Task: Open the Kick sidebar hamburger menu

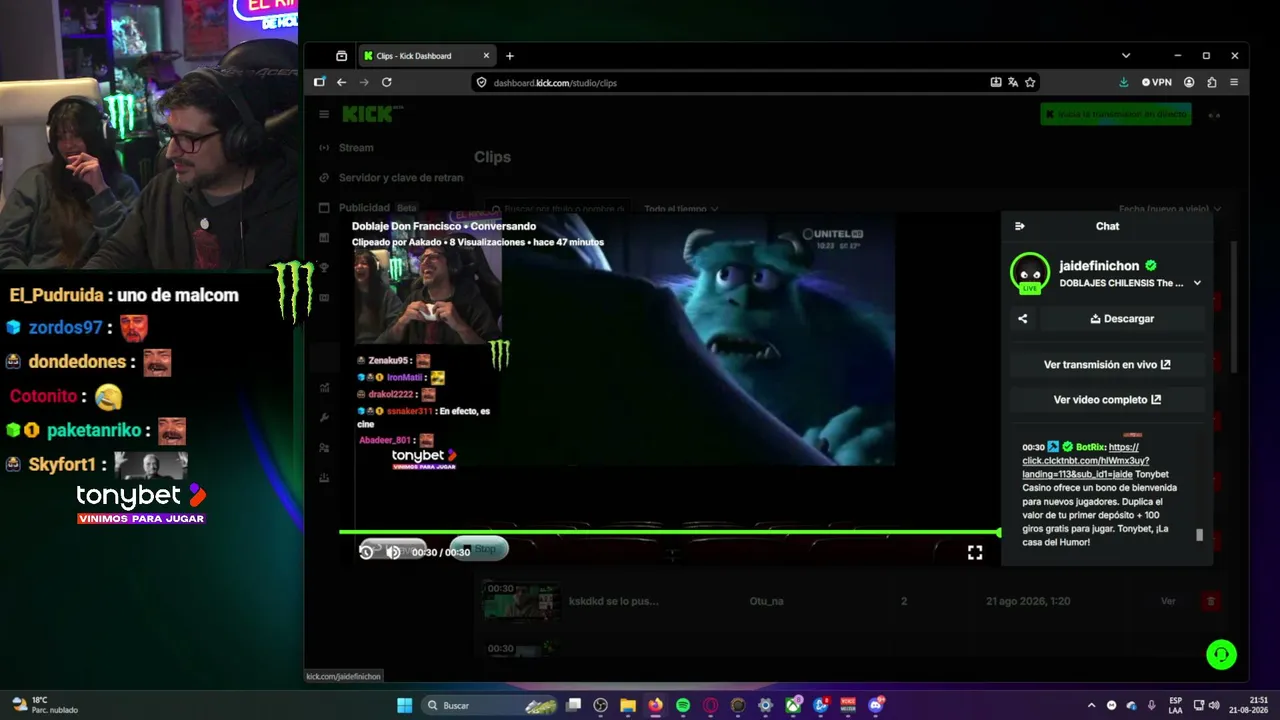Action: coord(324,114)
